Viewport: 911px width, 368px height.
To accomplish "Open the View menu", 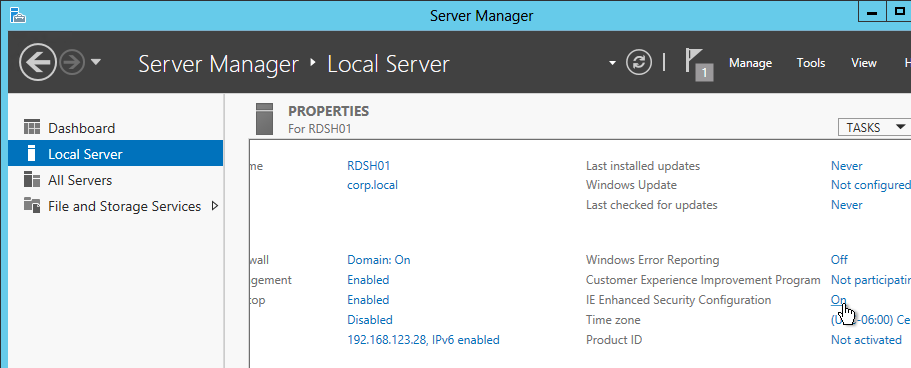I will [863, 63].
